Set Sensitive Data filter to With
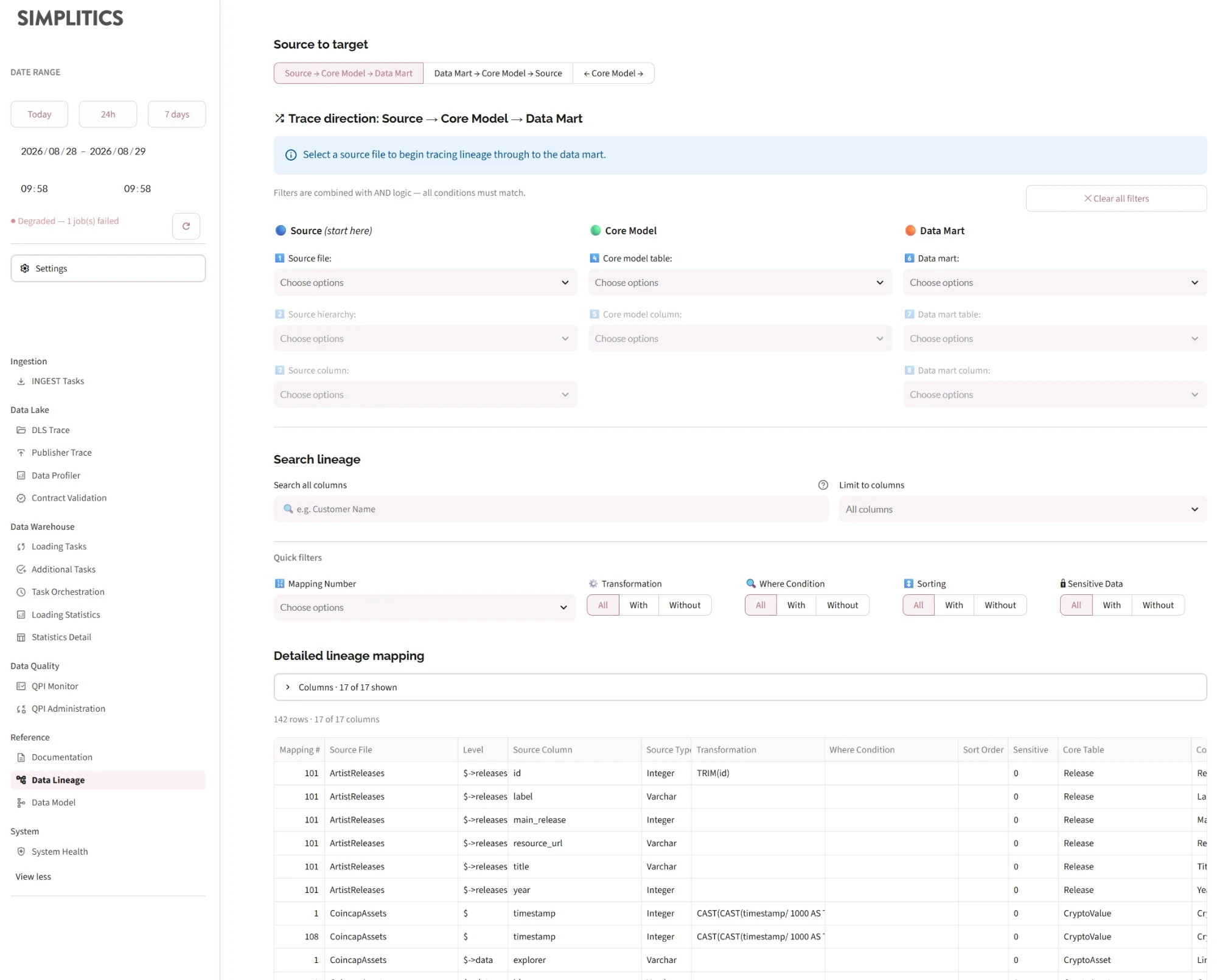Viewport: 1217px width, 980px height. point(1112,605)
